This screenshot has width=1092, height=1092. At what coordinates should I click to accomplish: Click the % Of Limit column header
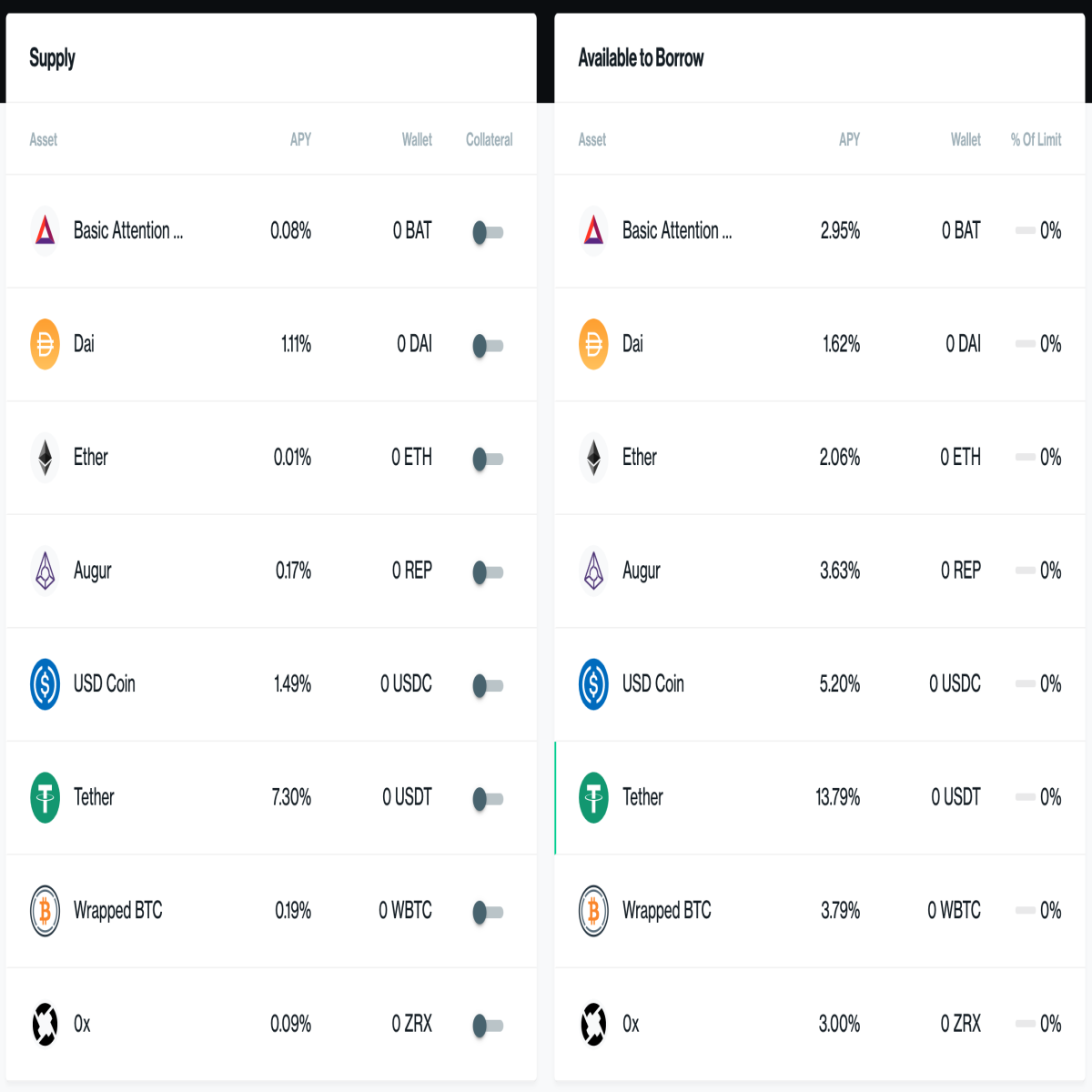tap(1036, 139)
